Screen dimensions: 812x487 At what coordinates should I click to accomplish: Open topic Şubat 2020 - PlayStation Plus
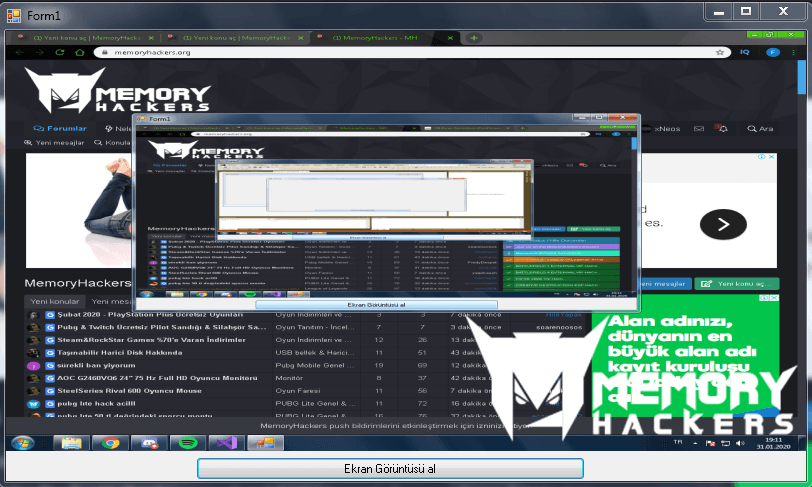coord(150,314)
